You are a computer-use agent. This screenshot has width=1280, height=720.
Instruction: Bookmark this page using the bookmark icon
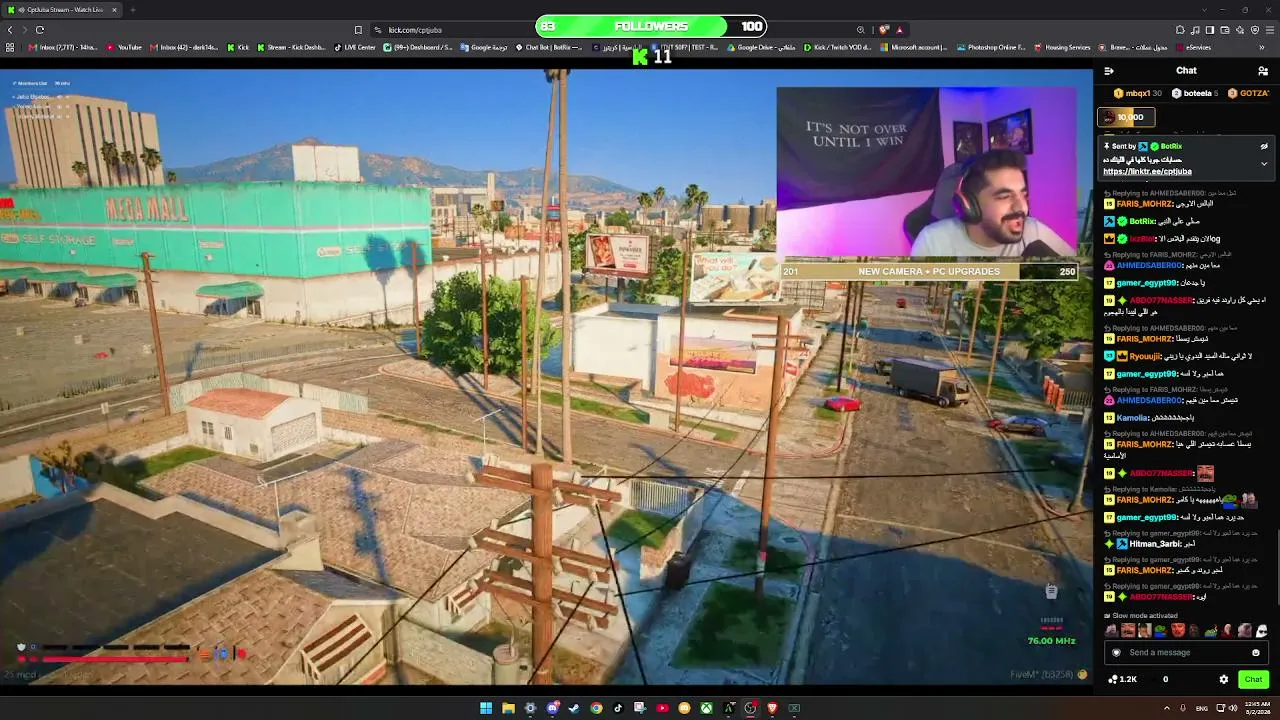[x=358, y=30]
